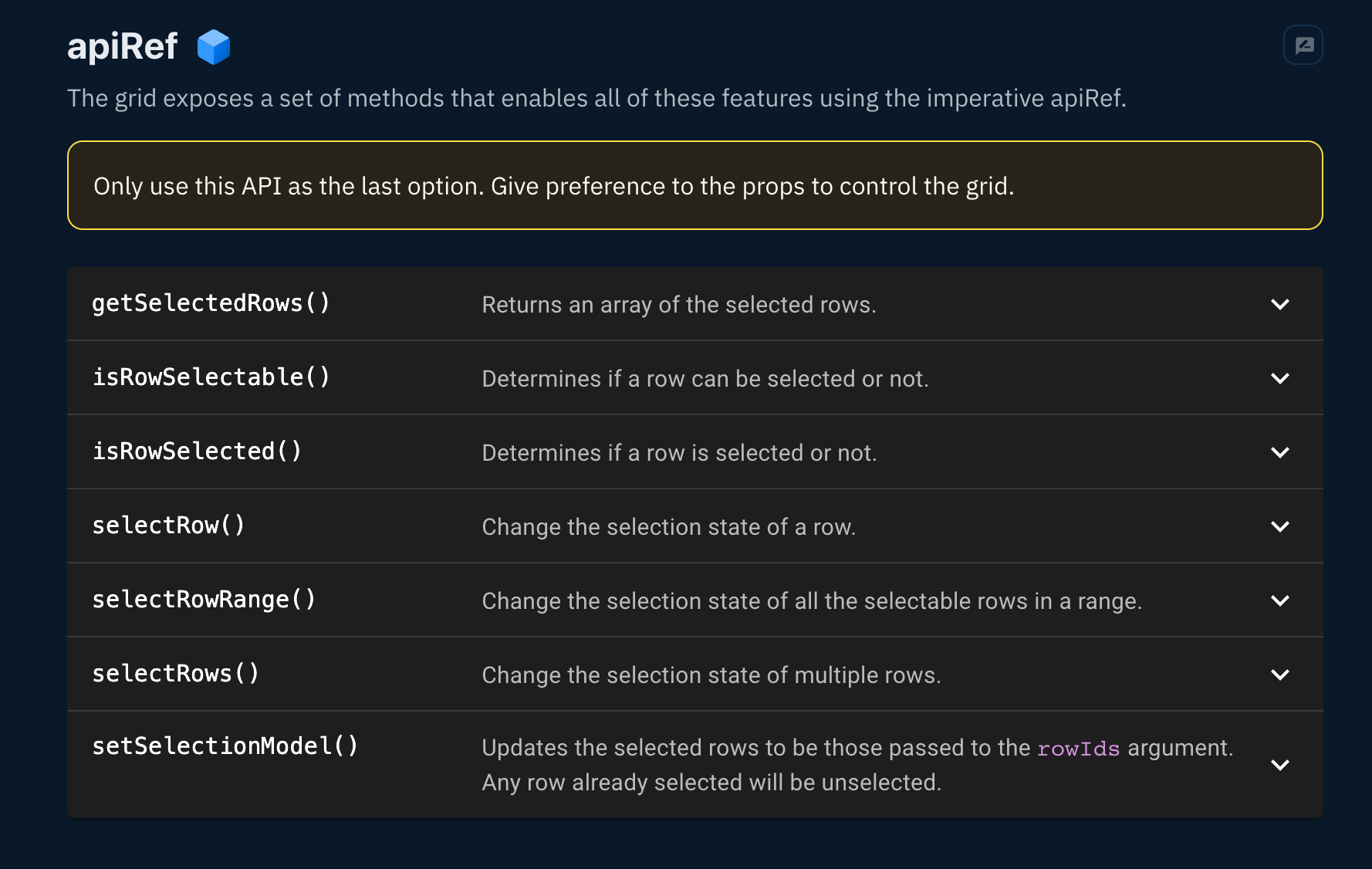1372x869 pixels.
Task: Select the rowIds inline code text
Action: pyautogui.click(x=1078, y=748)
